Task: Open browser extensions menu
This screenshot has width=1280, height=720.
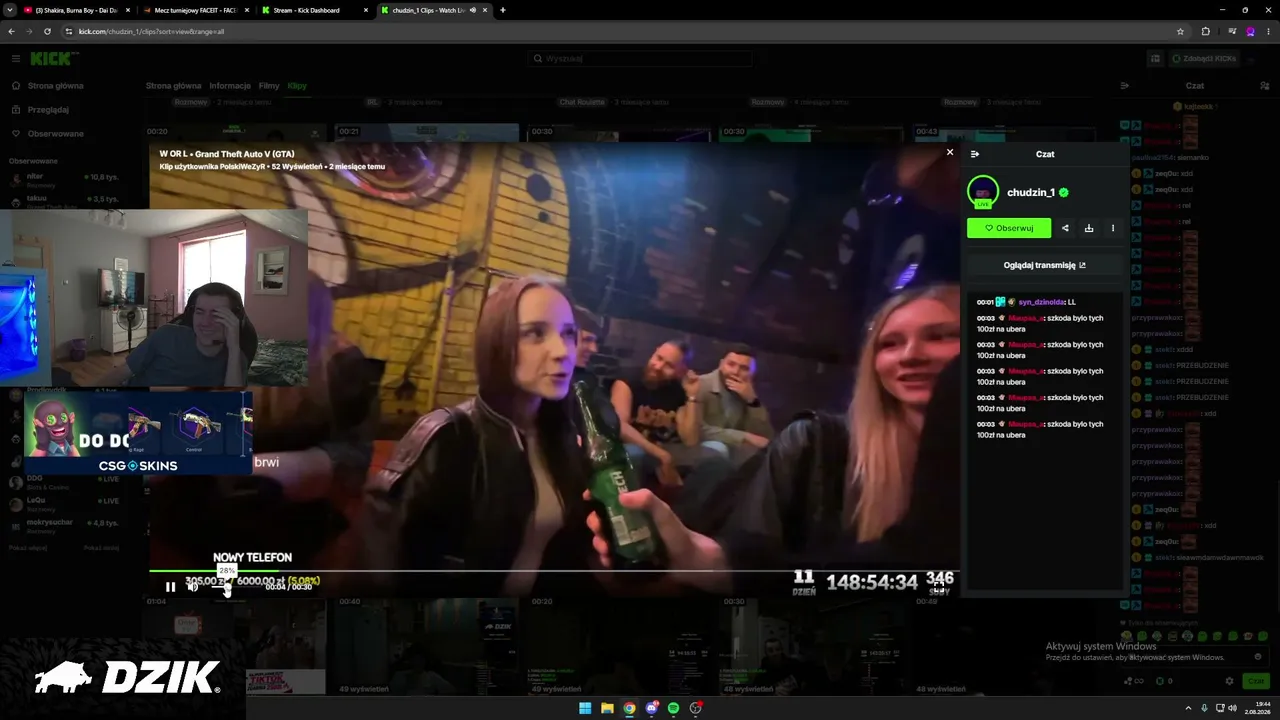Action: 1205,31
